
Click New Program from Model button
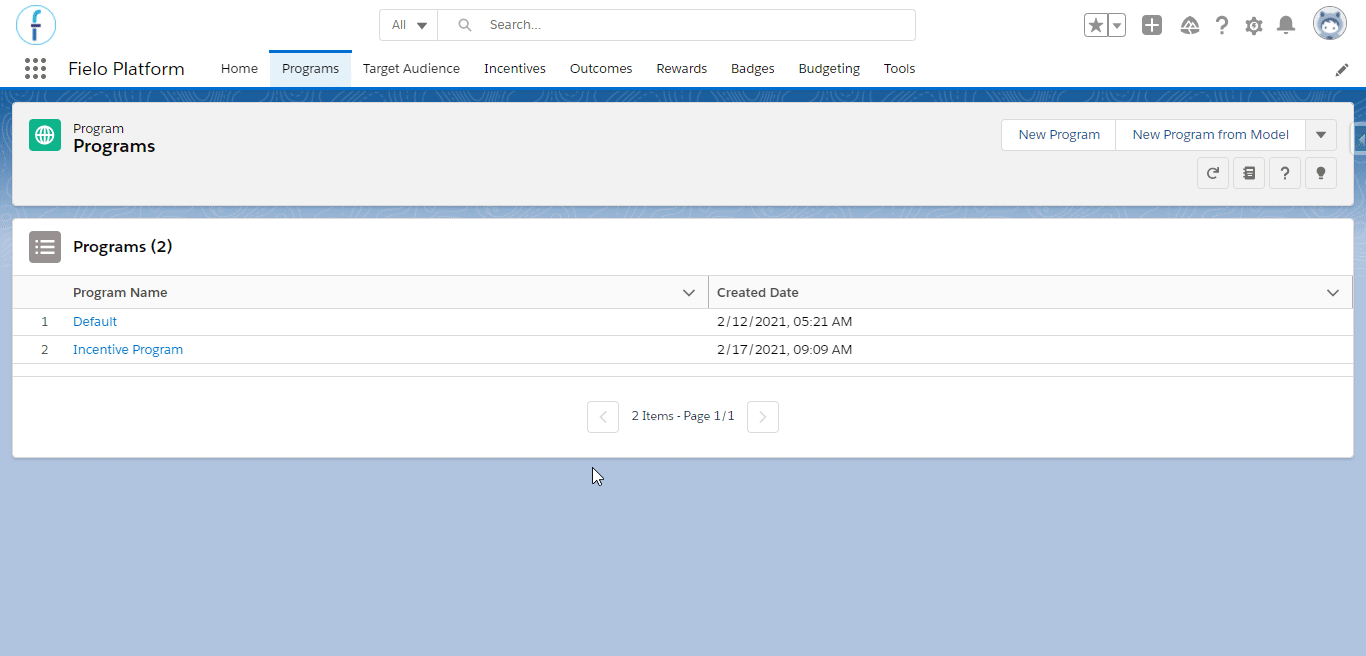[1210, 135]
